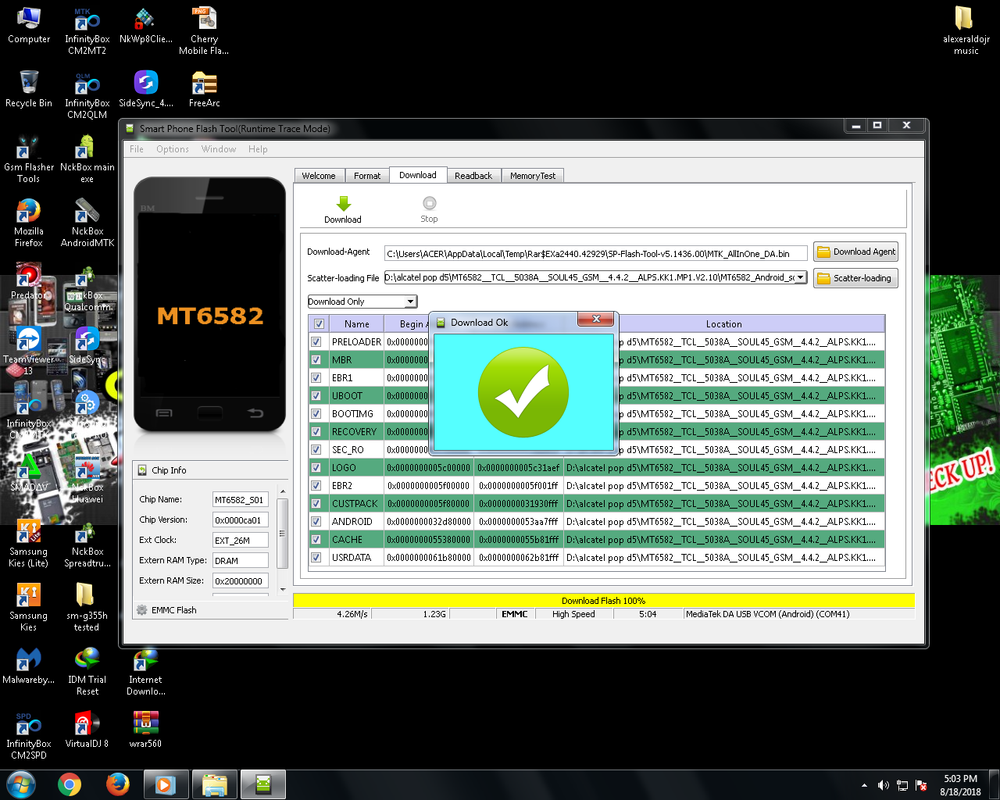1000x800 pixels.
Task: Select Gsm Flasher Tools desktop shortcut
Action: [29, 159]
